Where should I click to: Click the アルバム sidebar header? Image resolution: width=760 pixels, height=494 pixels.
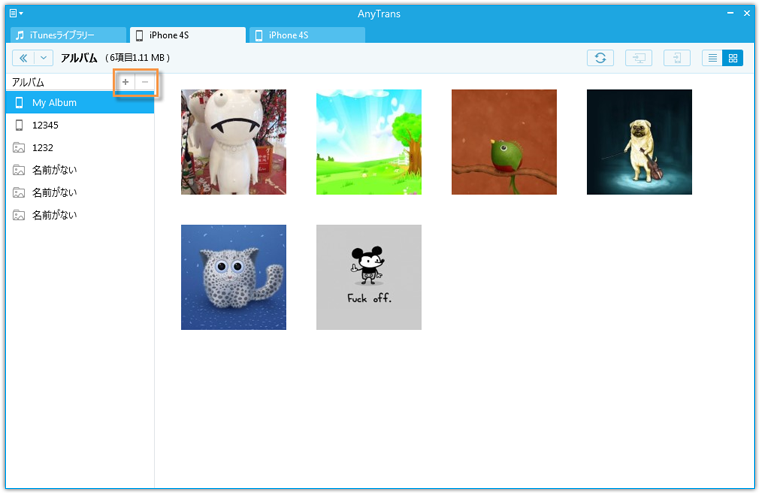coord(28,82)
